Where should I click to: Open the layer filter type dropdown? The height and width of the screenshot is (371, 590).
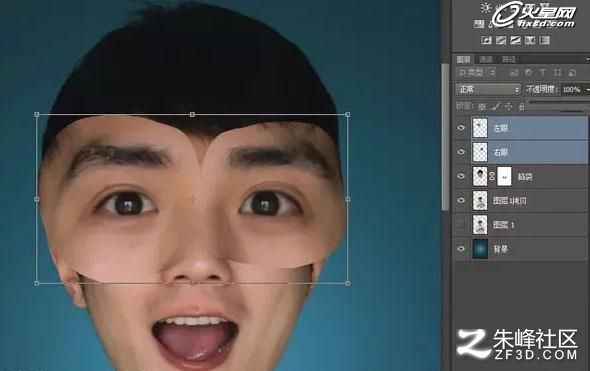tap(476, 72)
